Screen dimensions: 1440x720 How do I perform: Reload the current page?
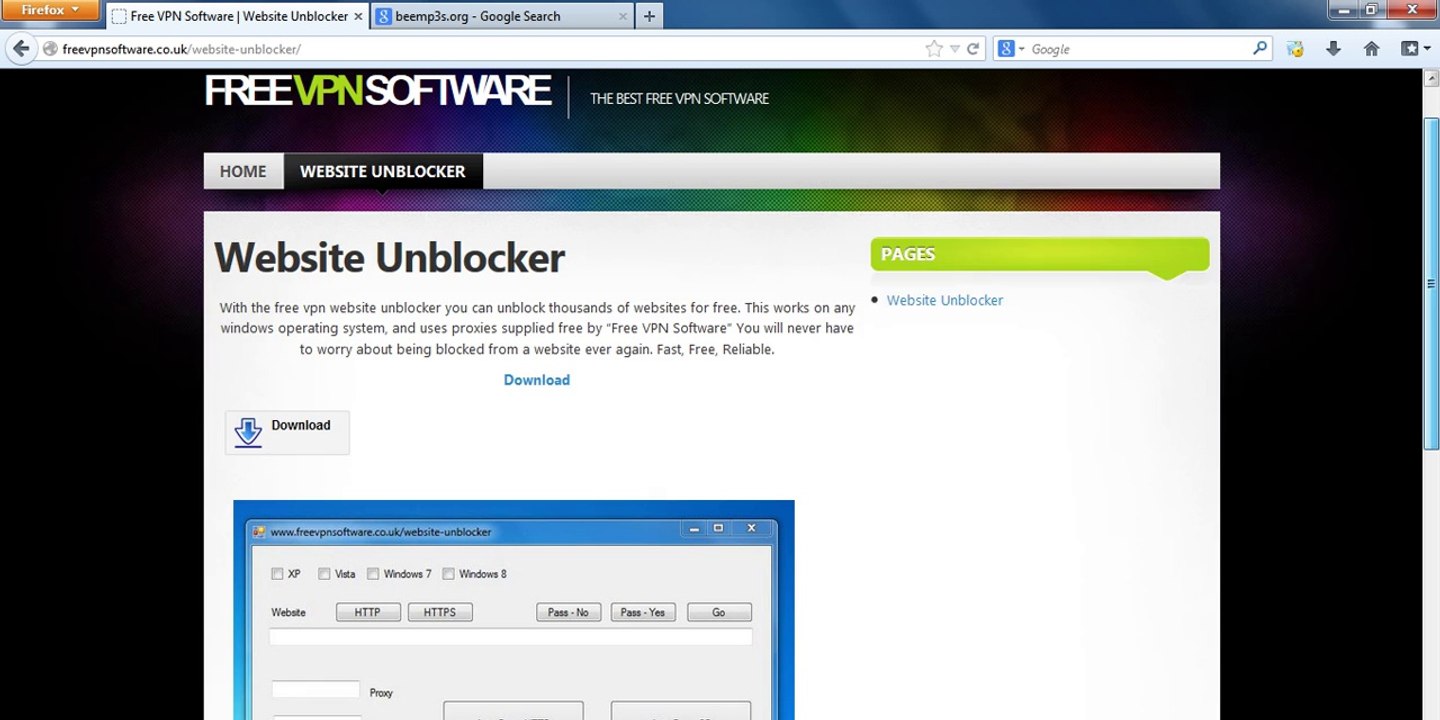coord(972,48)
